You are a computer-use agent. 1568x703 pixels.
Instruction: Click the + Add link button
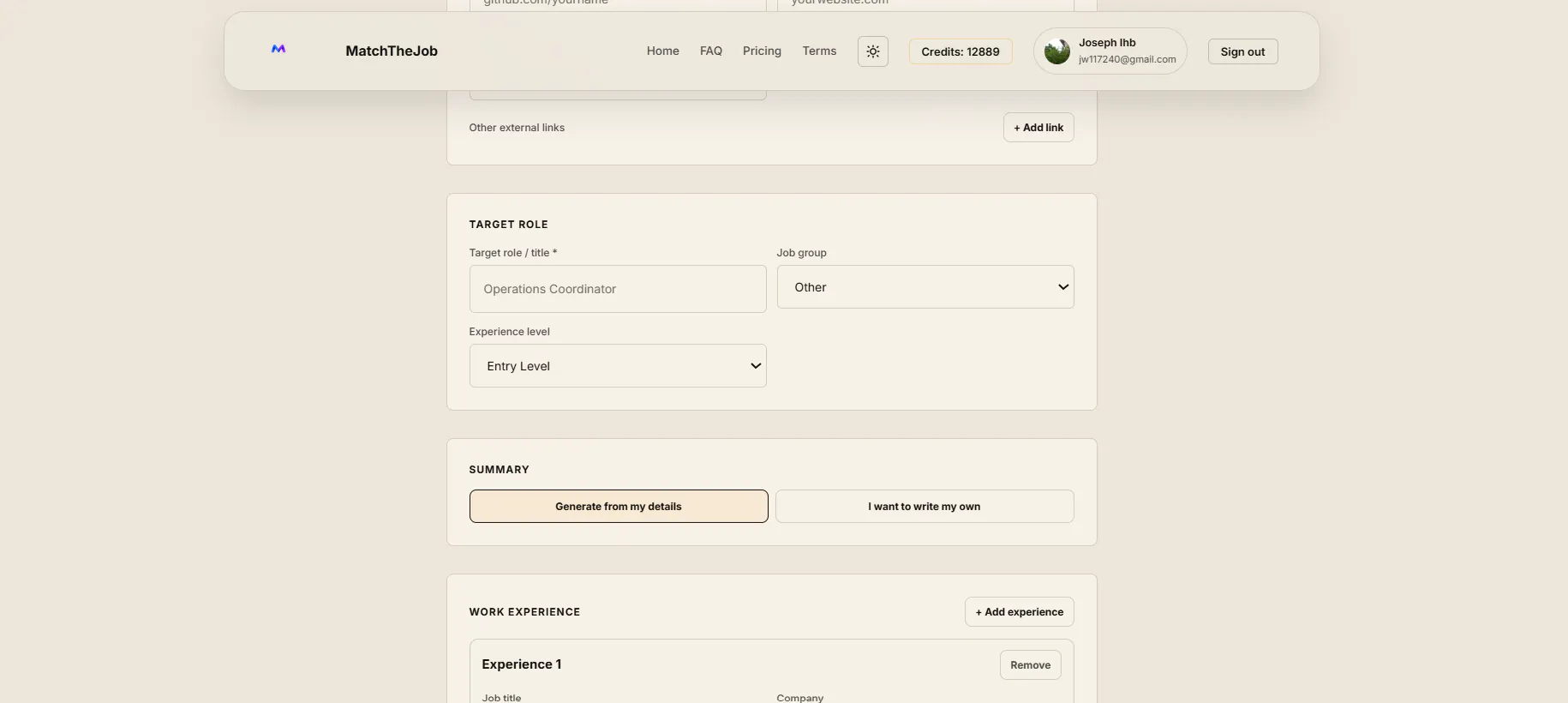click(1038, 128)
